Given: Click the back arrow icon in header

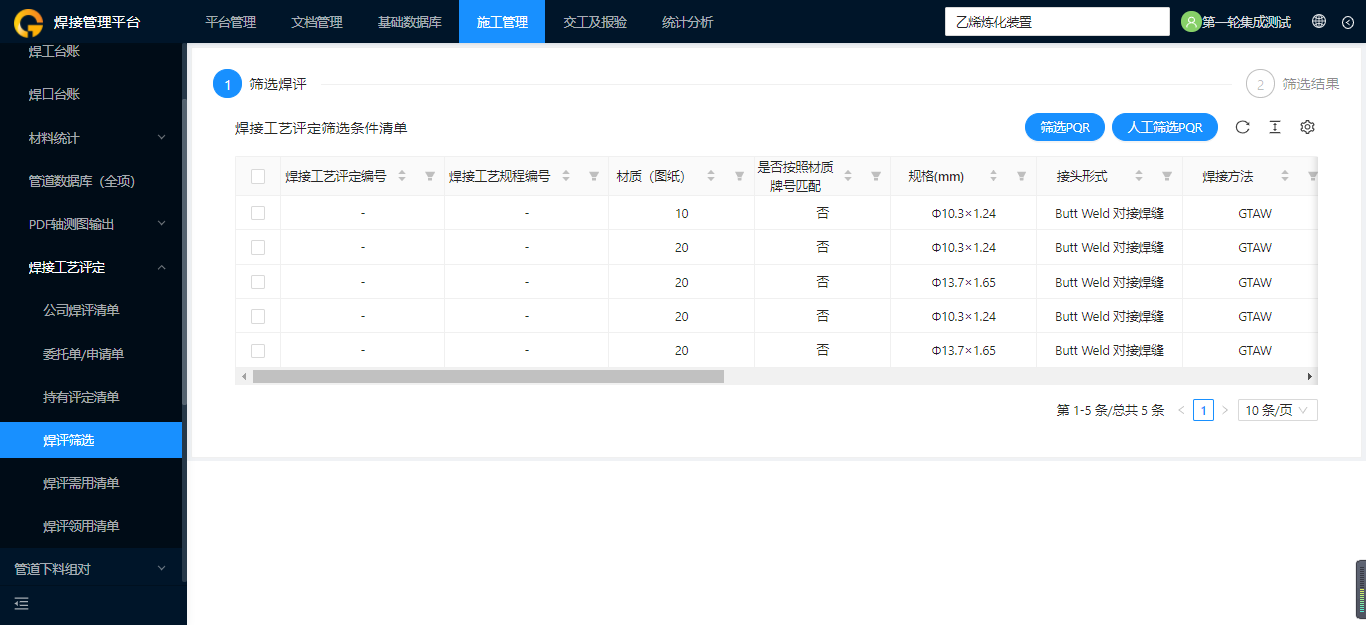Looking at the screenshot, I should point(1347,22).
